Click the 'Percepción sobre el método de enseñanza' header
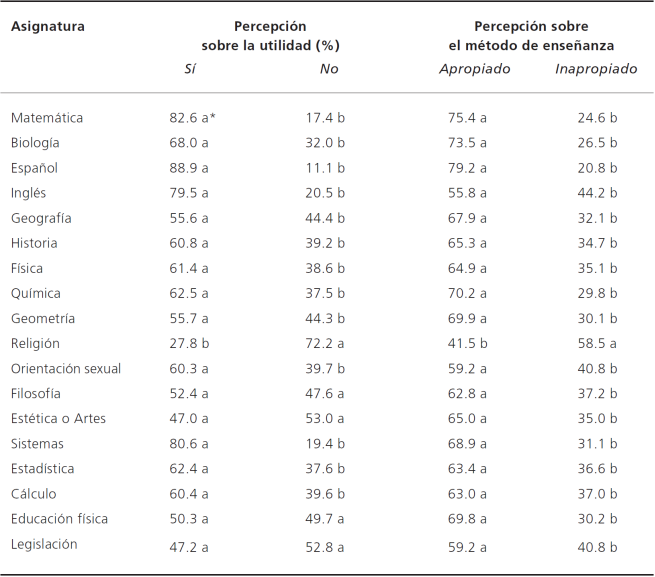 tap(530, 36)
